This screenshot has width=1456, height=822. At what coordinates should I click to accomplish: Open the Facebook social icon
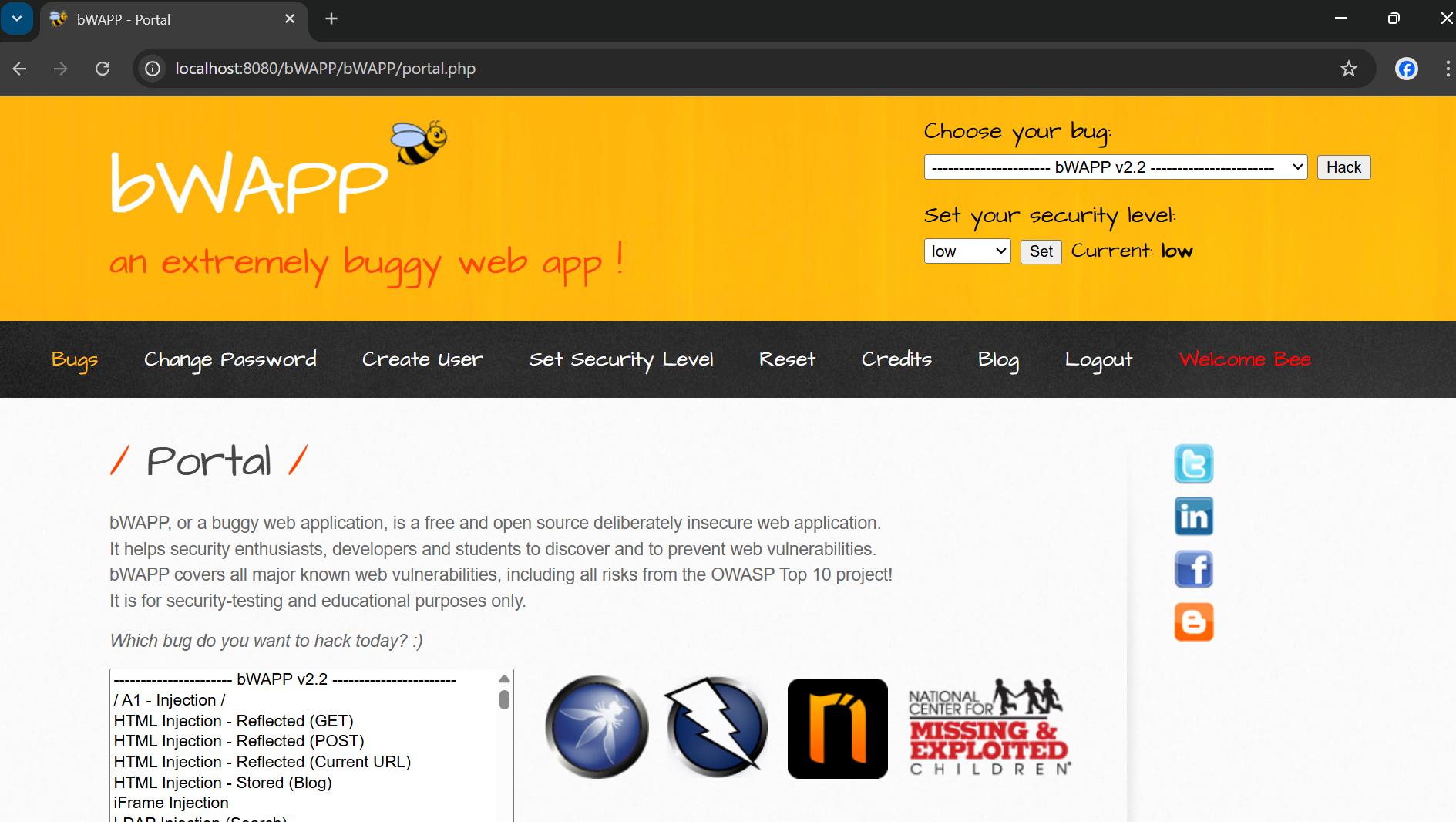click(1193, 570)
